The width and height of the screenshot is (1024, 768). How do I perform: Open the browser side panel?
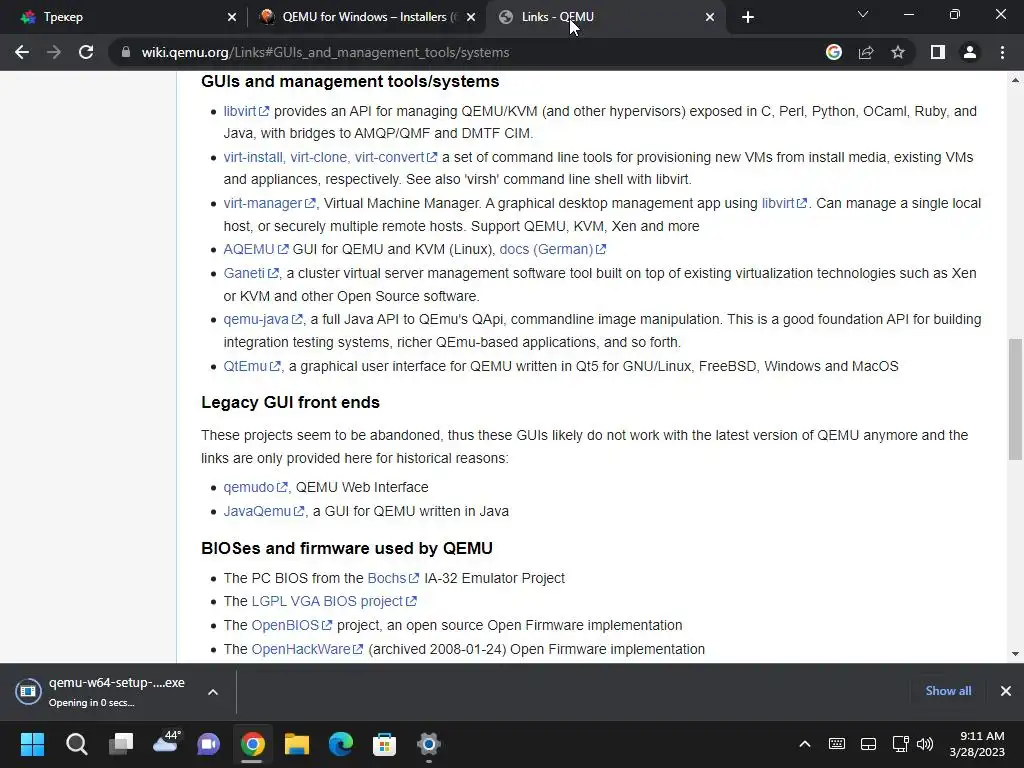938,52
